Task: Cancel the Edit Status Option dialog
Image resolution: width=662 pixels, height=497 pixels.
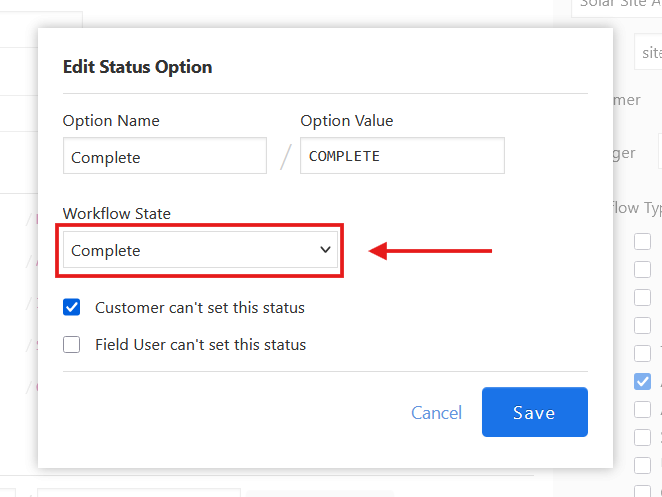Action: pyautogui.click(x=436, y=413)
